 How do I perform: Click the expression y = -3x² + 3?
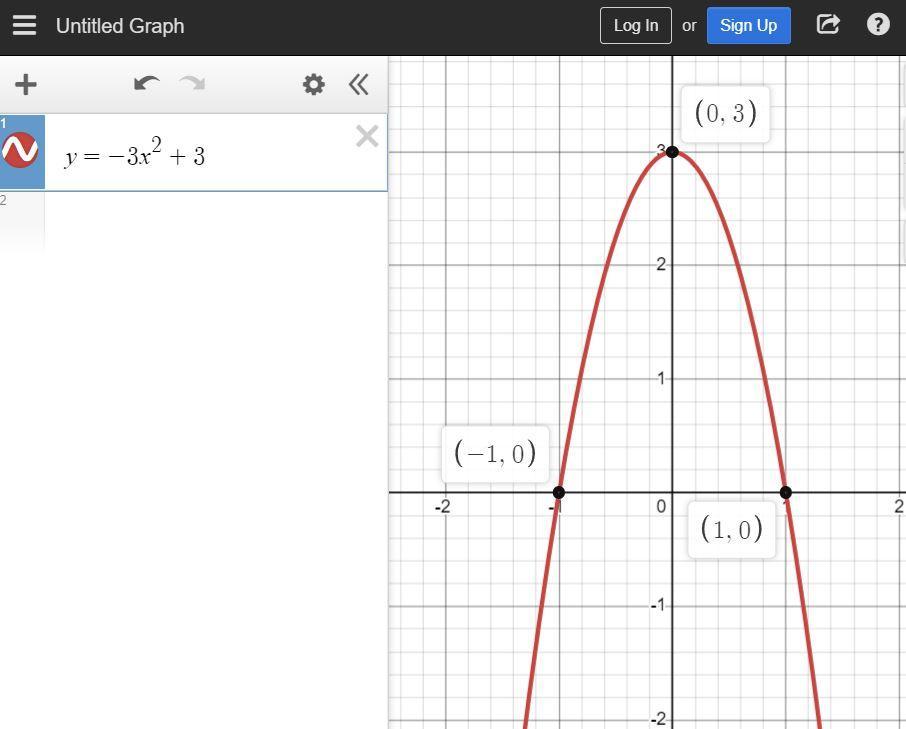[135, 153]
